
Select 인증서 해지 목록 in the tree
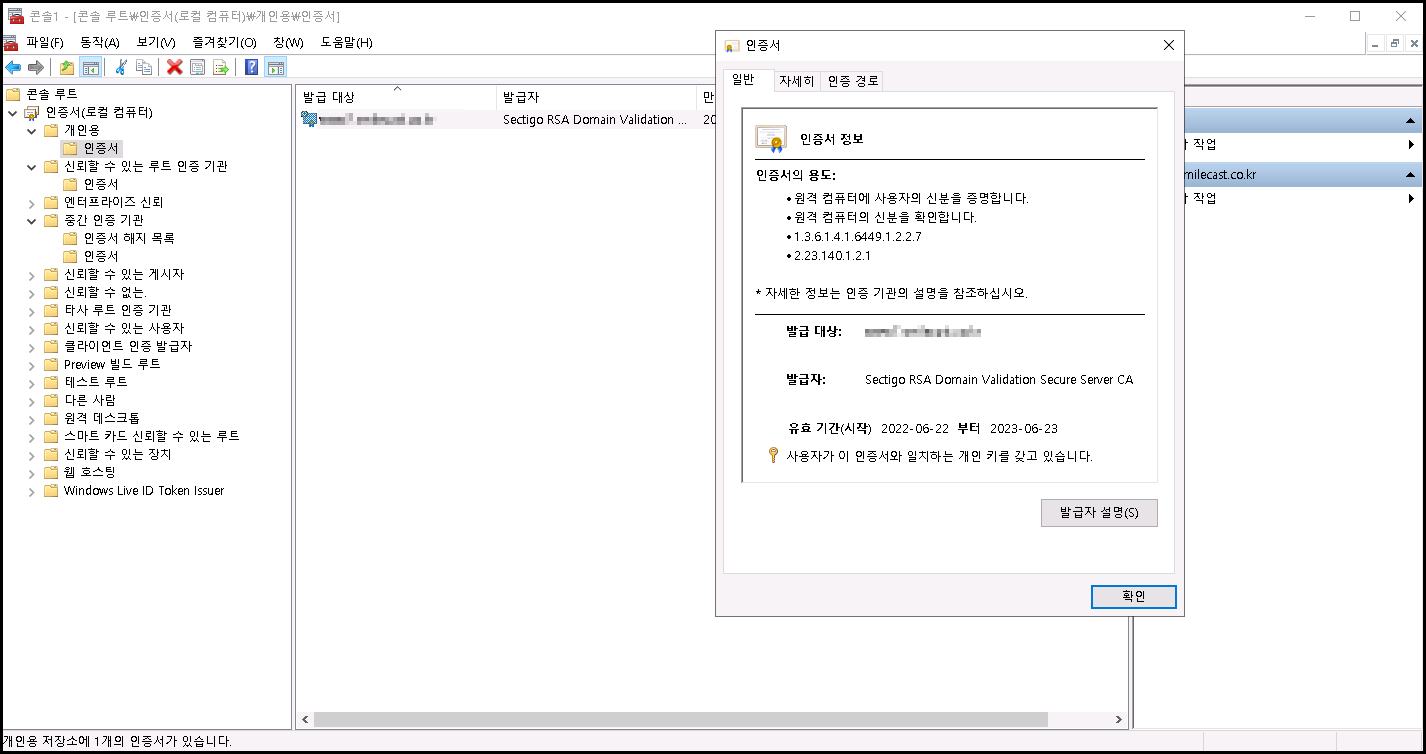pos(129,238)
